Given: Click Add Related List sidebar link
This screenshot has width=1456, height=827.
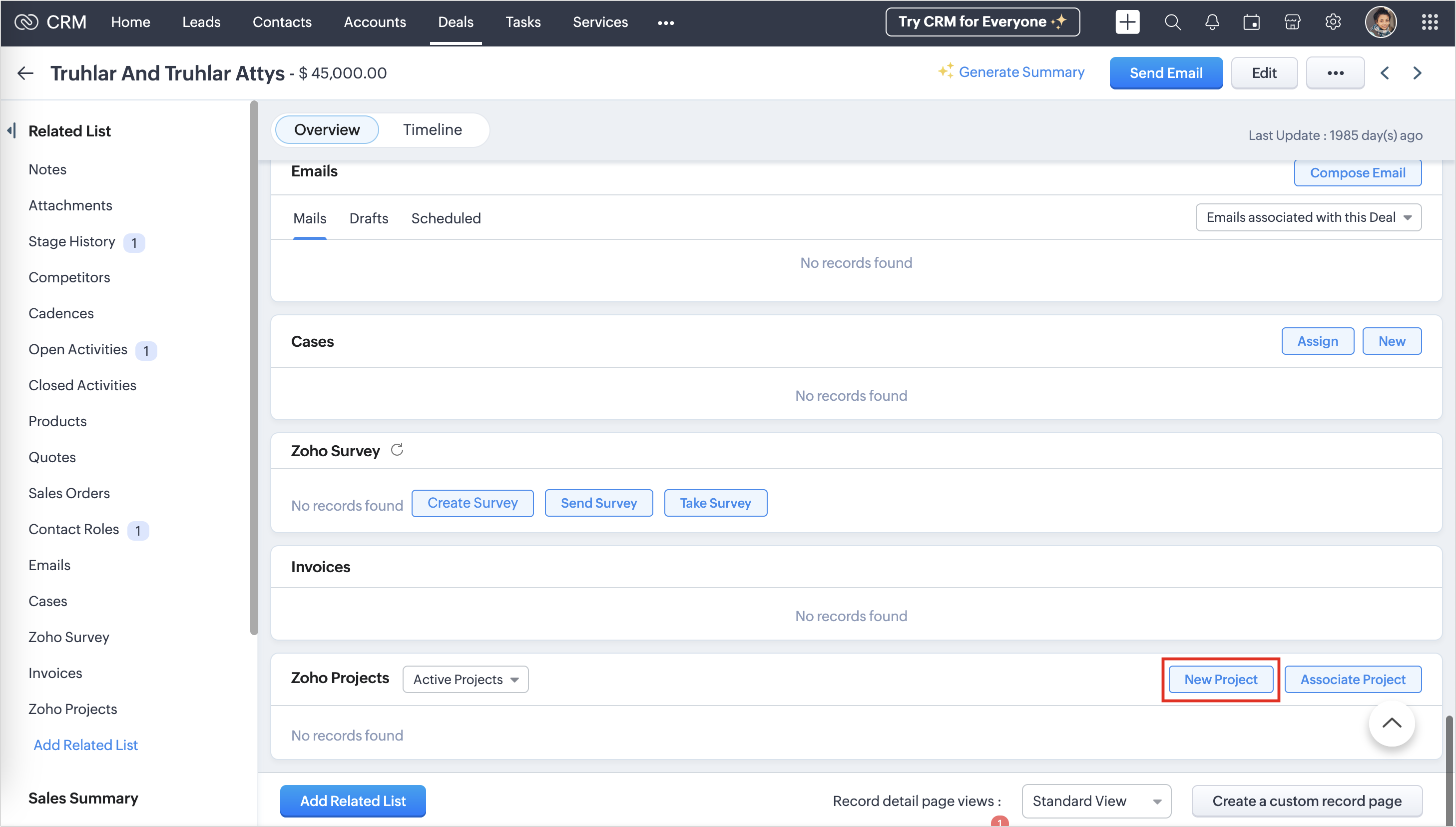Looking at the screenshot, I should click(85, 745).
